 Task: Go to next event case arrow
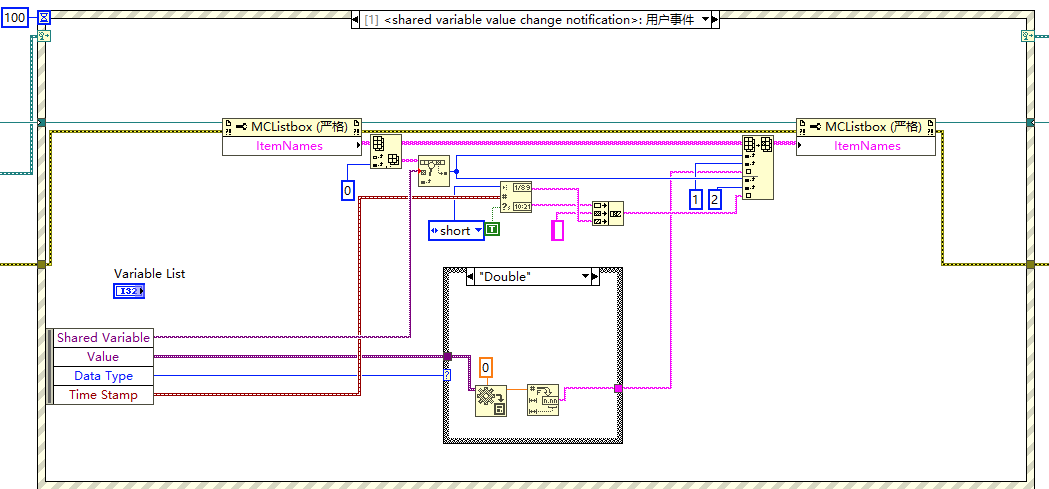[715, 20]
